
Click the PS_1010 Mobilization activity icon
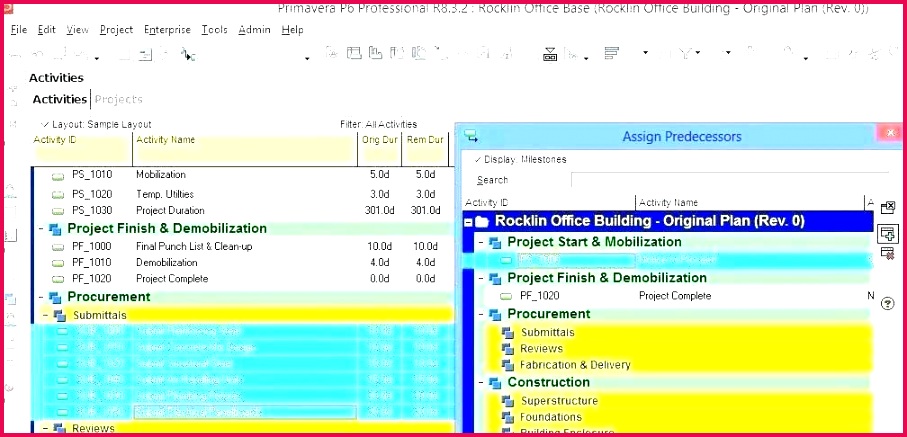[x=58, y=175]
